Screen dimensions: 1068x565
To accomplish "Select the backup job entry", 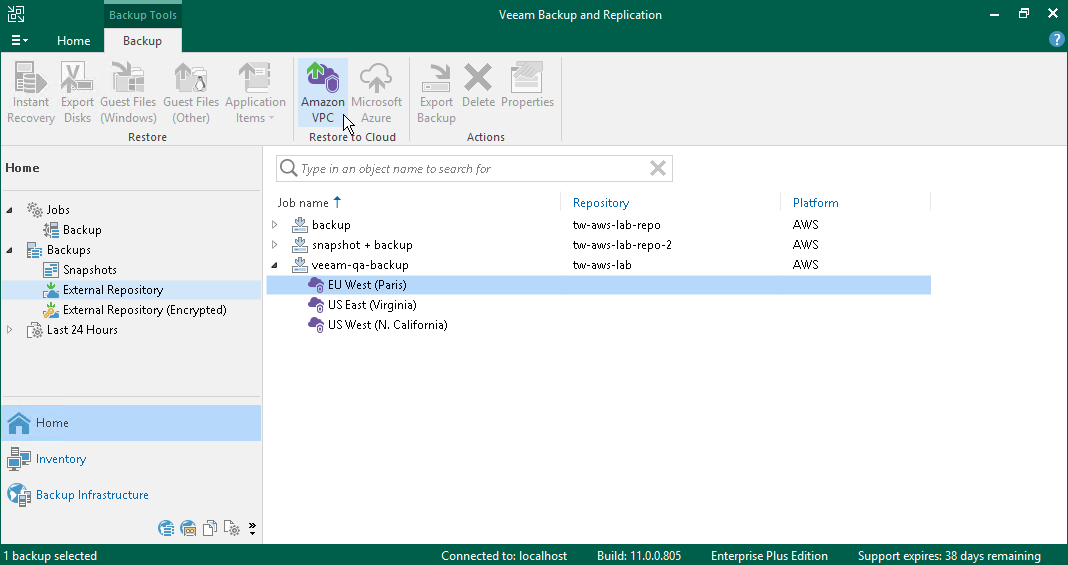I will coord(331,225).
